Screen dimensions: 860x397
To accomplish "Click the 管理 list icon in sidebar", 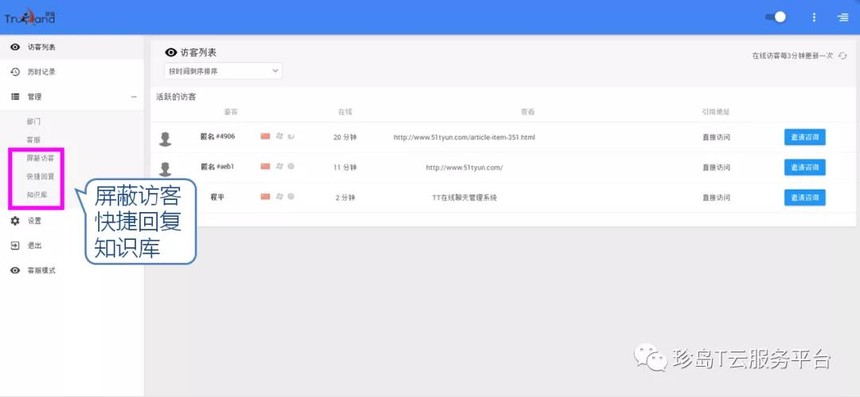I will (x=15, y=97).
